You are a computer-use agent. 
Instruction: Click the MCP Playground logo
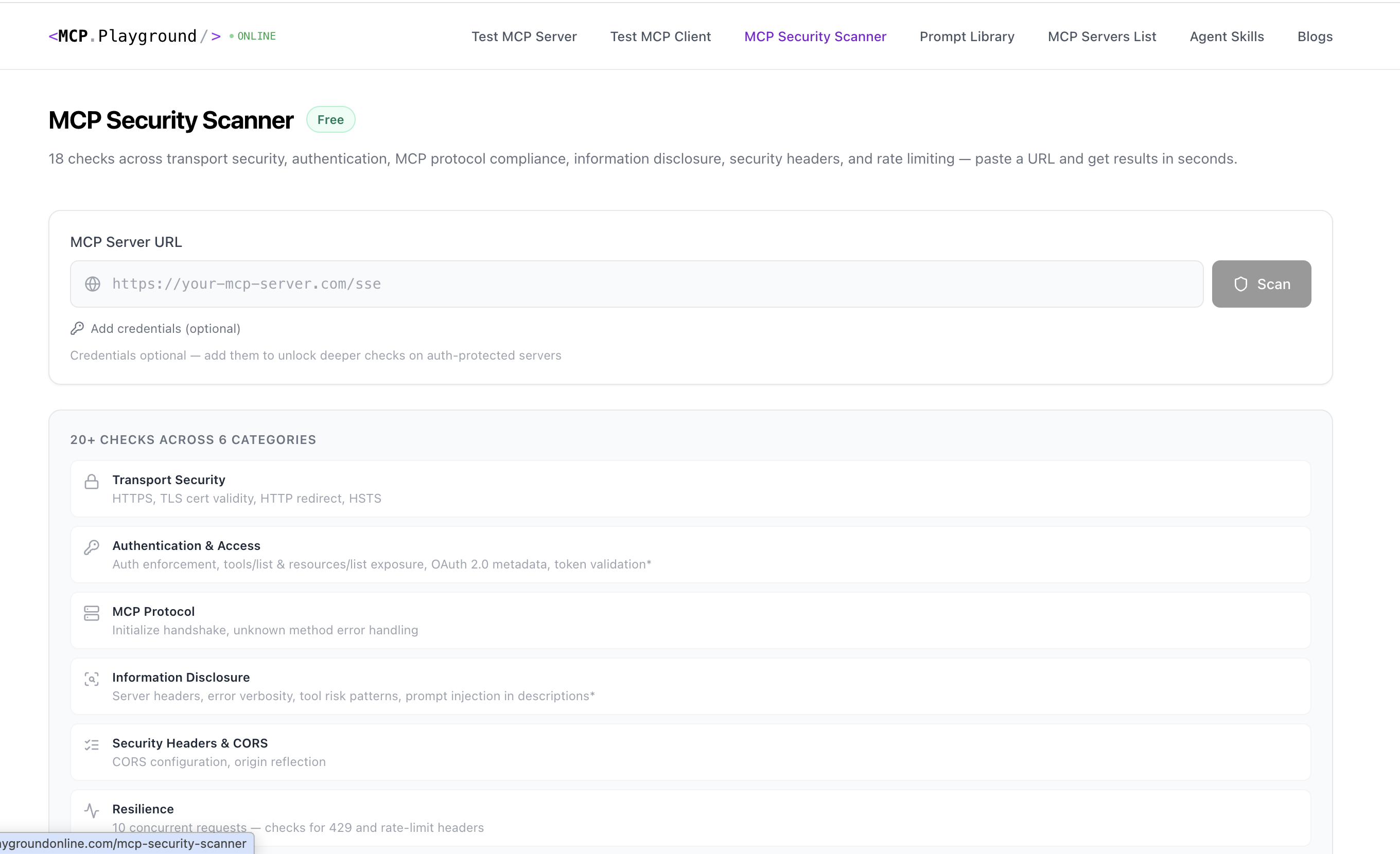point(134,36)
